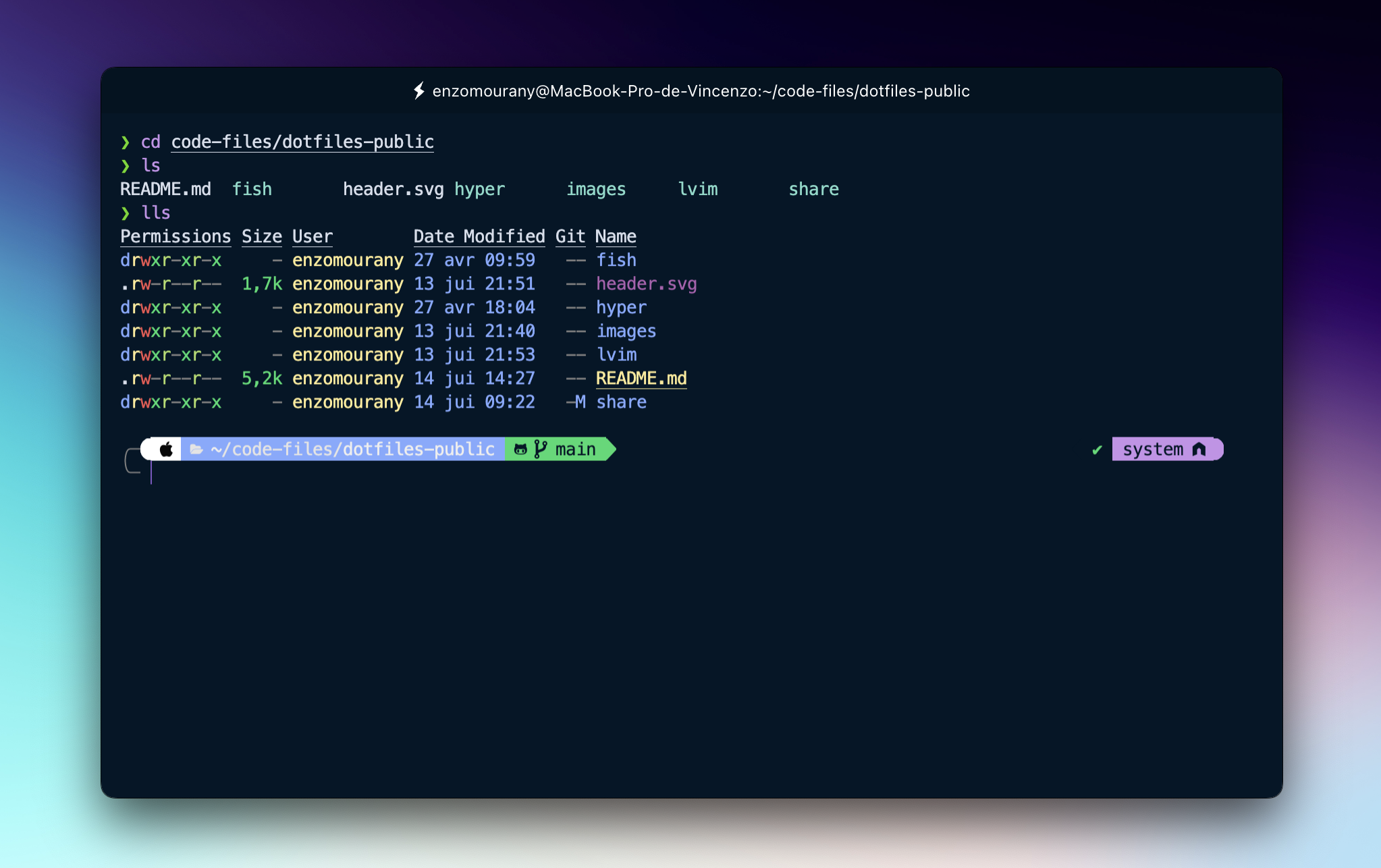Click the folder icon in the prompt path

coord(196,450)
